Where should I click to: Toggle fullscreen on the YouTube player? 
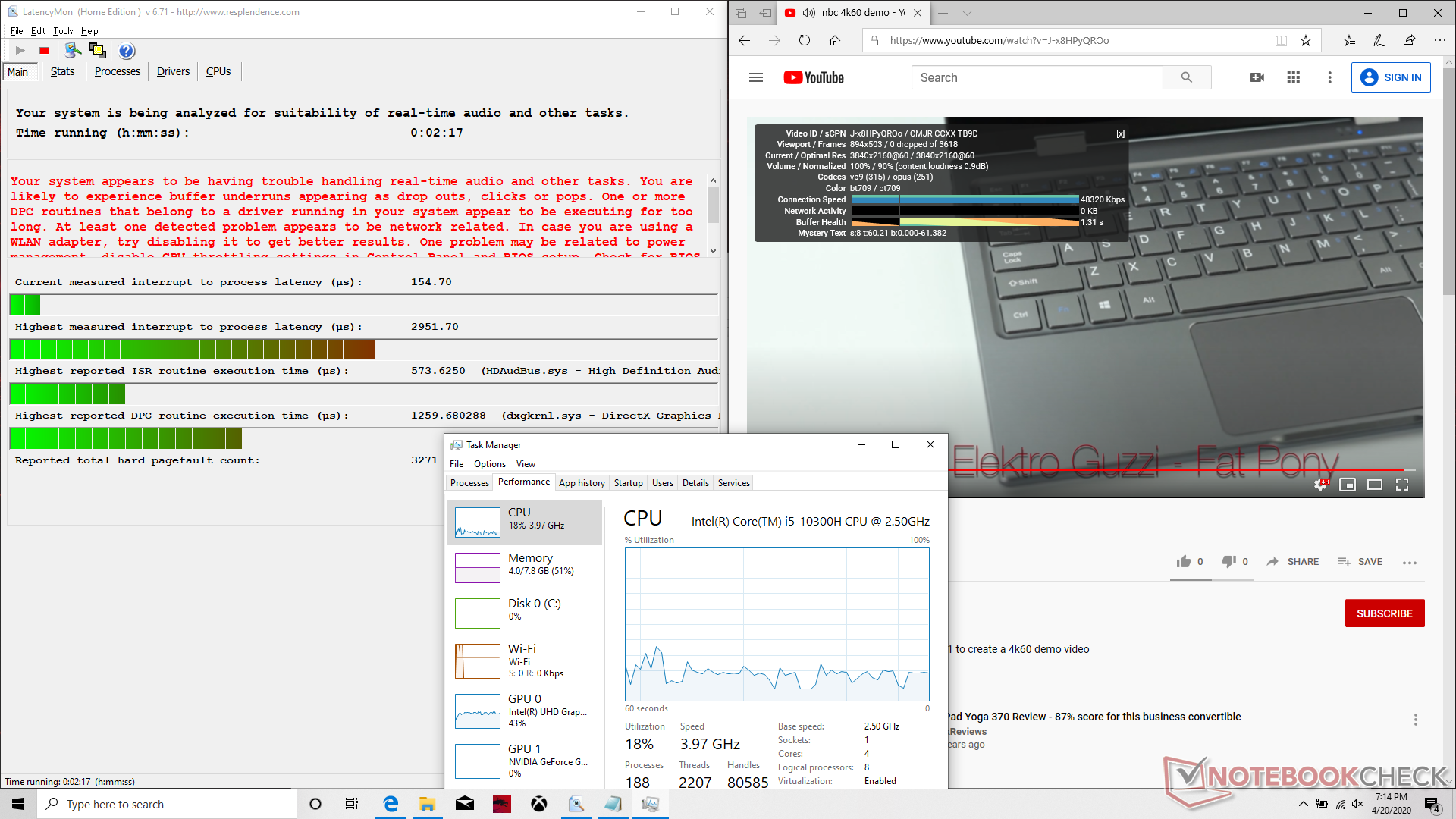tap(1402, 485)
